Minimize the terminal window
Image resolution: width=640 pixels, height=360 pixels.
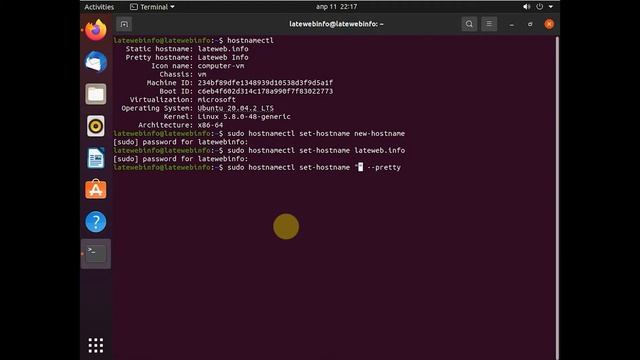511,24
